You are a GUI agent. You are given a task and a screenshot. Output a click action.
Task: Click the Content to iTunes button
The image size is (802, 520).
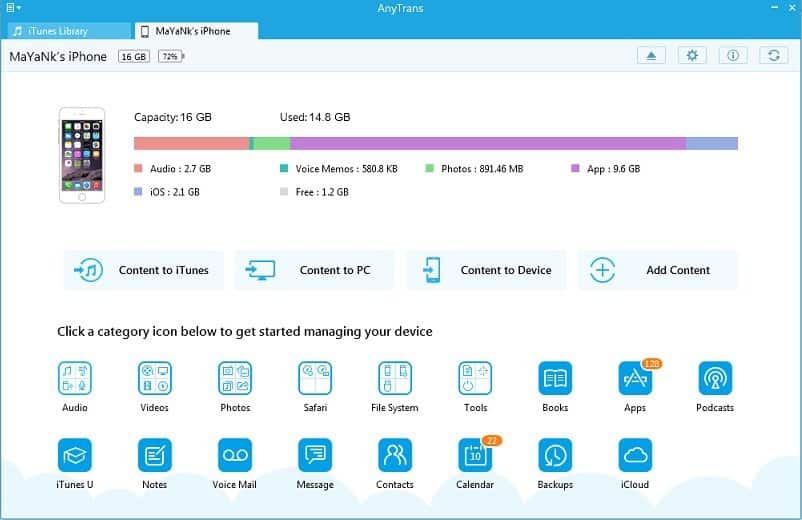pos(144,270)
